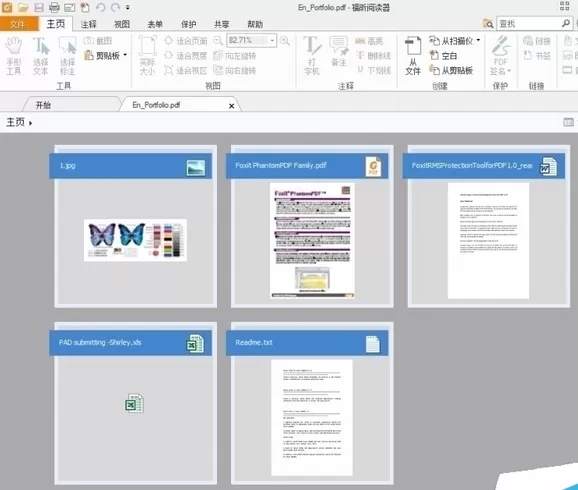Click the find-in-folder search icon
The height and width of the screenshot is (490, 578).
coord(488,24)
